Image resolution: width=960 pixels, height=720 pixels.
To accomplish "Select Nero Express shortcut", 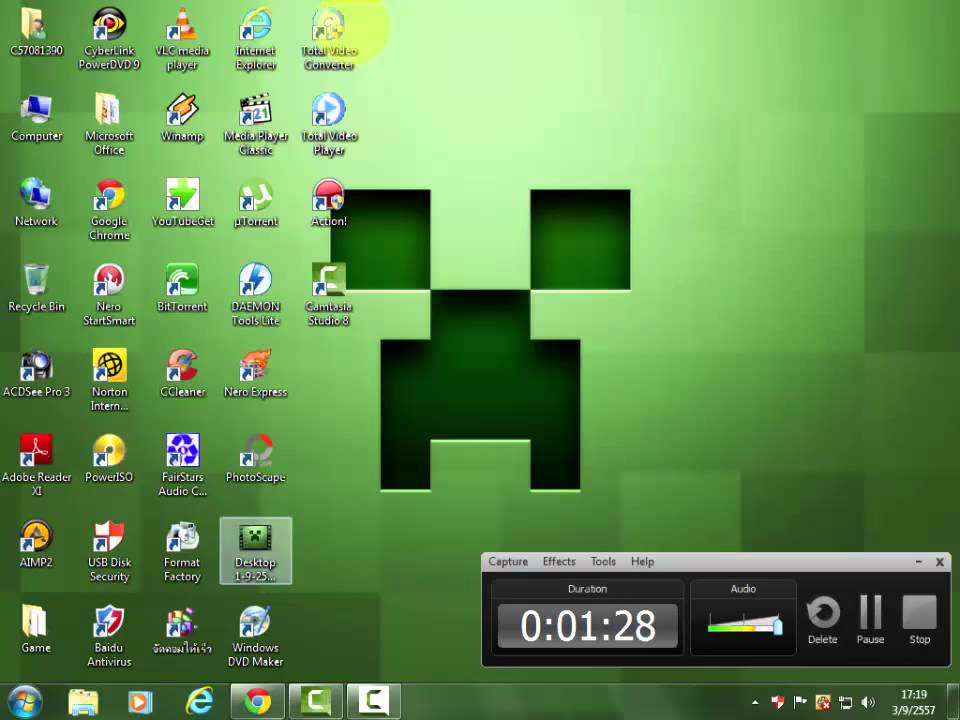I will (x=255, y=373).
